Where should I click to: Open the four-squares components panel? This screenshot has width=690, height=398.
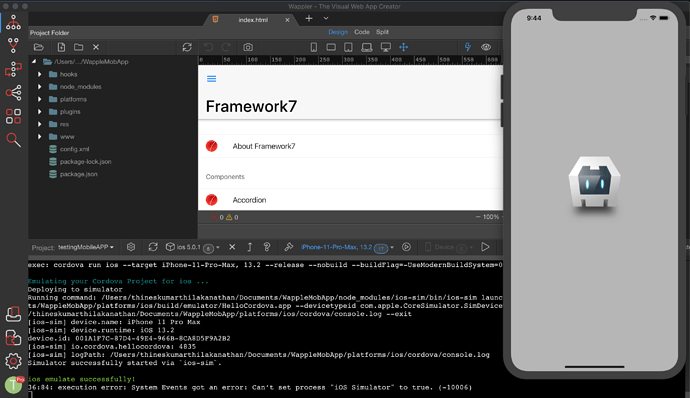[x=13, y=116]
